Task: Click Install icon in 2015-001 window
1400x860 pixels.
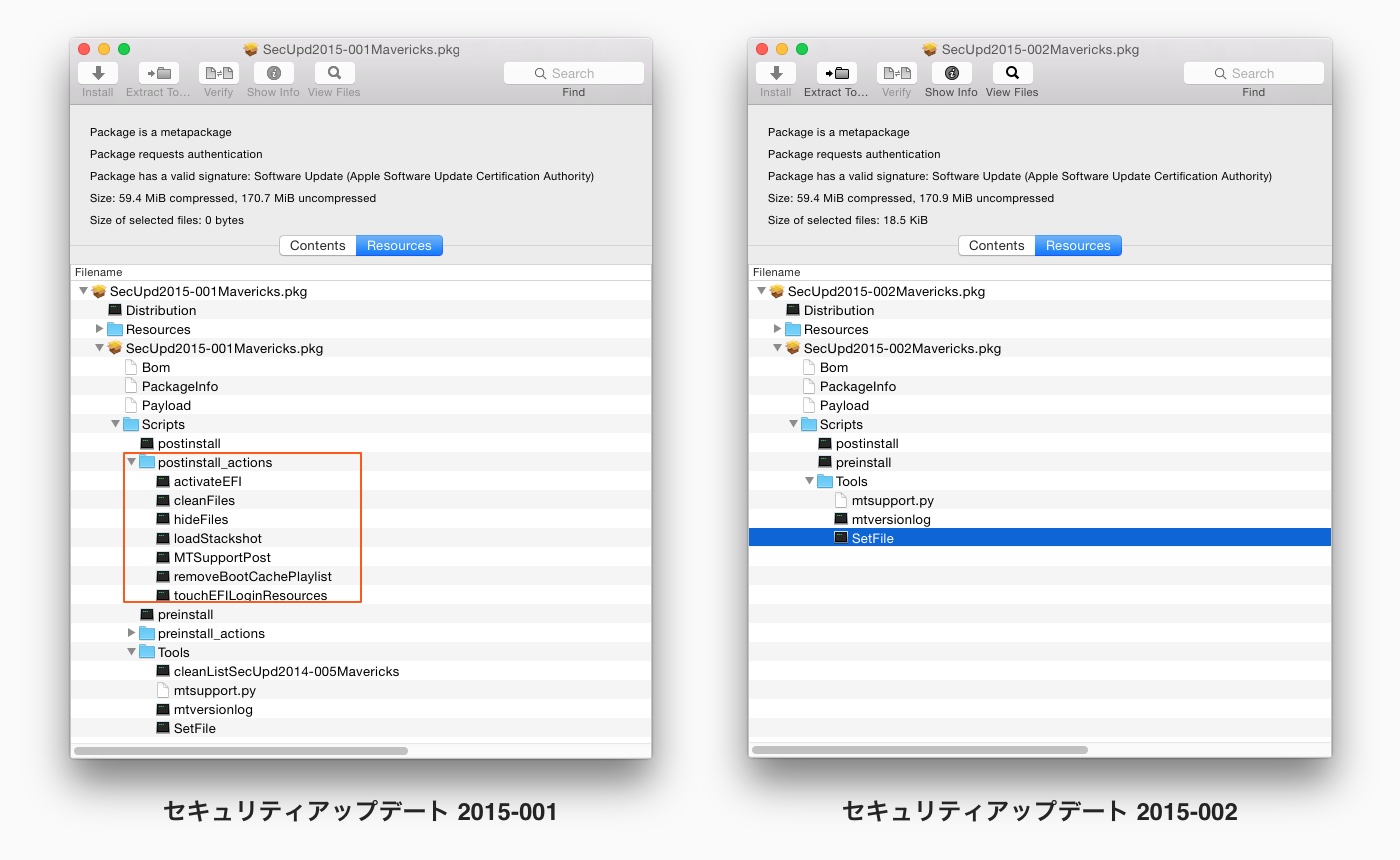Action: [98, 73]
